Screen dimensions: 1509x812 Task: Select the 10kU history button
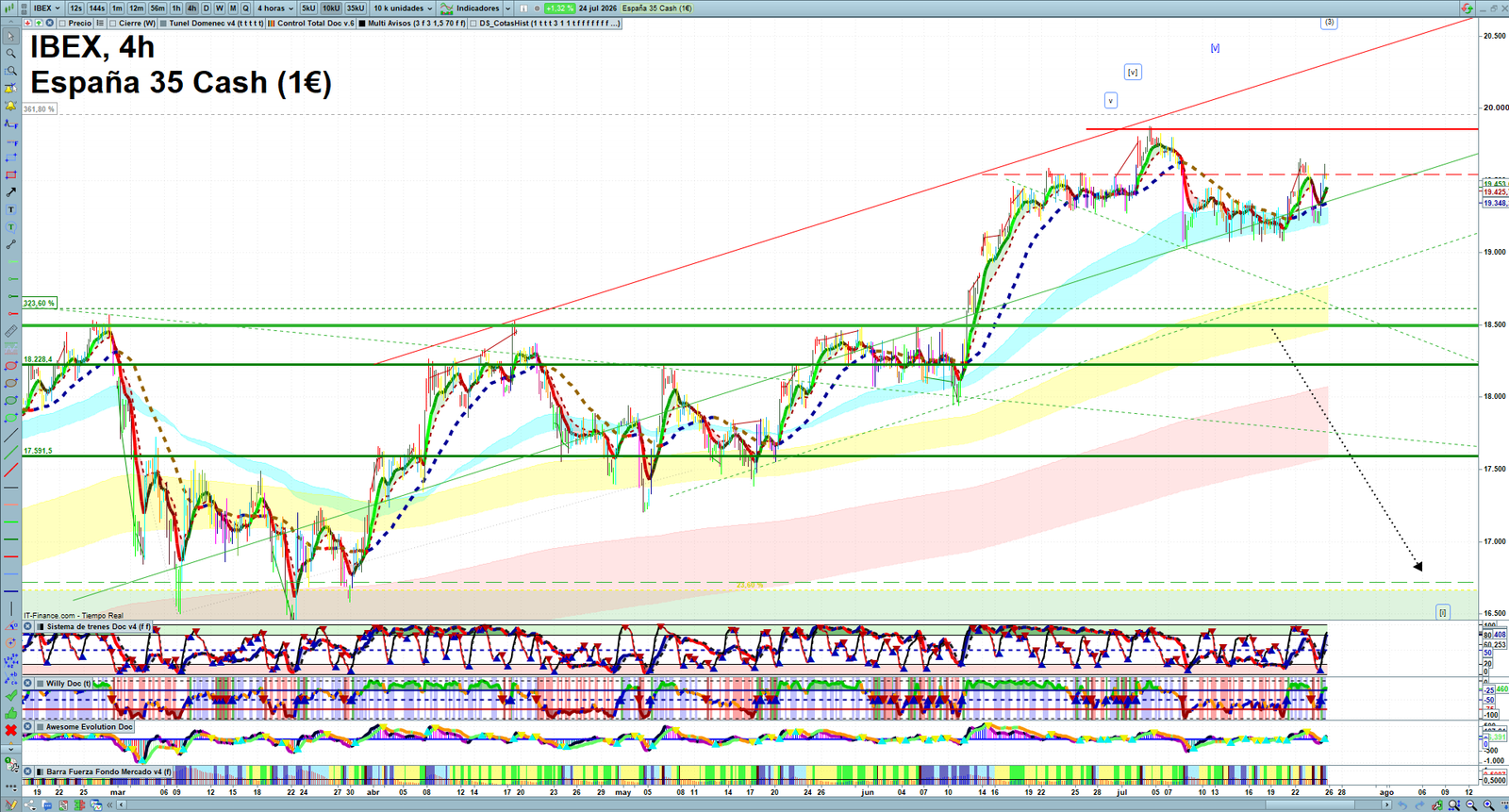(x=331, y=8)
